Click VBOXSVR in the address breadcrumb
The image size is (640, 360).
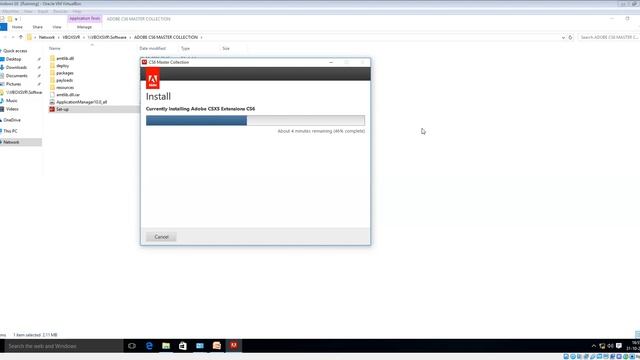pyautogui.click(x=71, y=37)
